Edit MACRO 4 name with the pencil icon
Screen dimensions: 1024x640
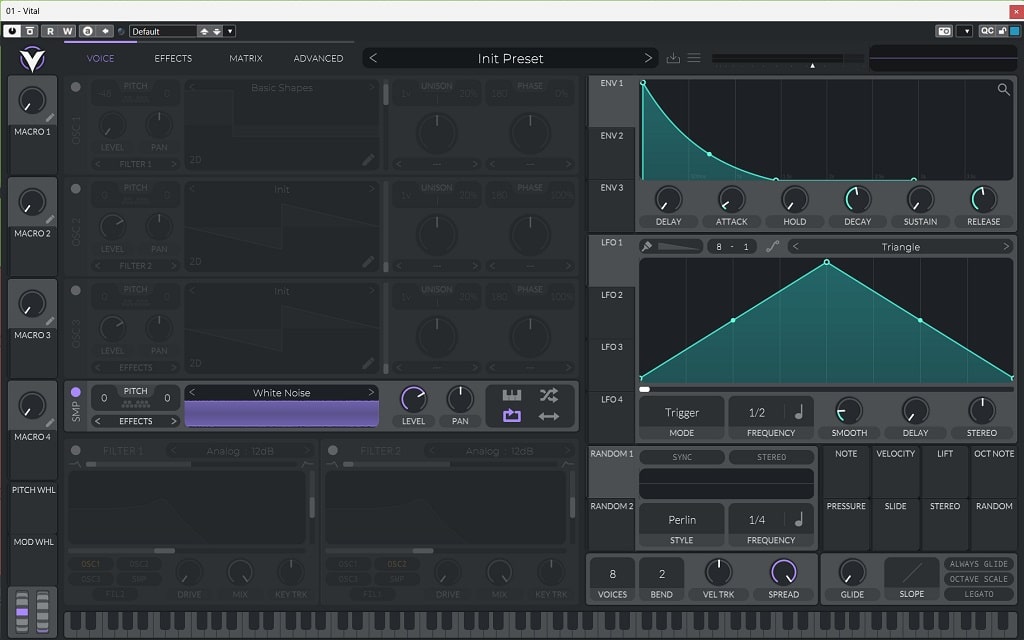(x=50, y=423)
